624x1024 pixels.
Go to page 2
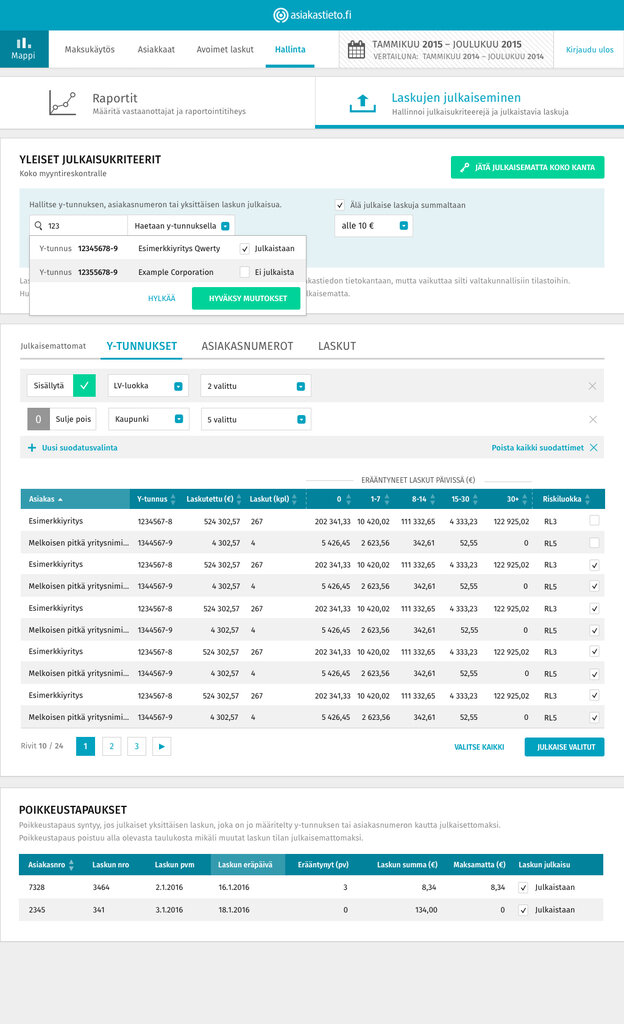point(112,746)
